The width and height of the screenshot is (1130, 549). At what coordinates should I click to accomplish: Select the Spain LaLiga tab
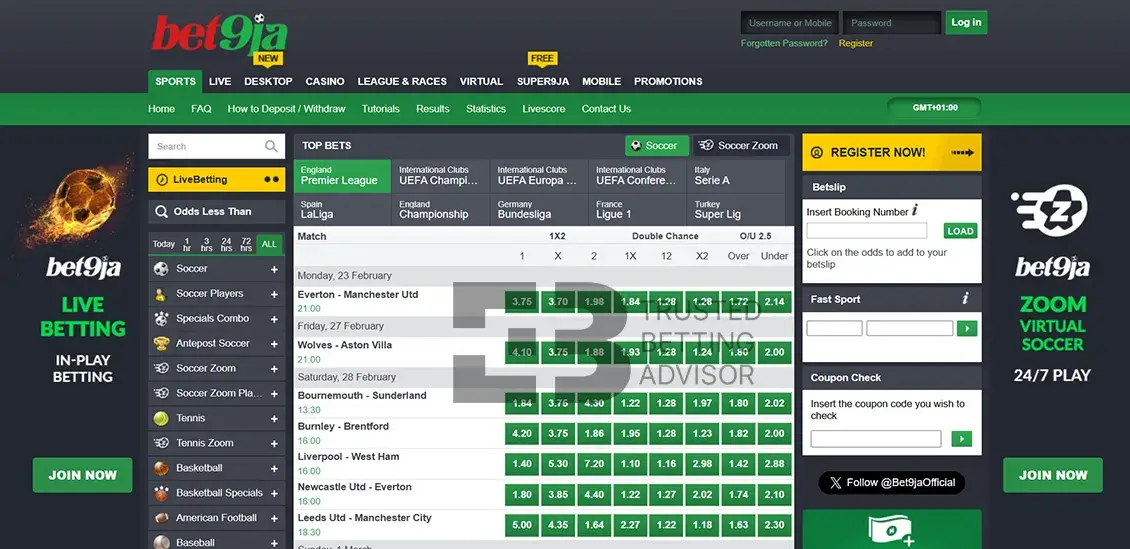[342, 210]
